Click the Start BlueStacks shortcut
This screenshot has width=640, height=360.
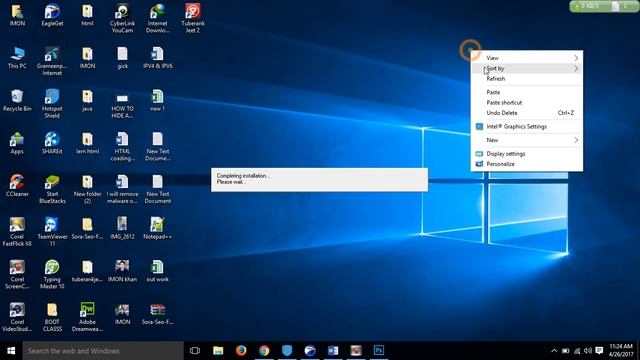pos(52,189)
